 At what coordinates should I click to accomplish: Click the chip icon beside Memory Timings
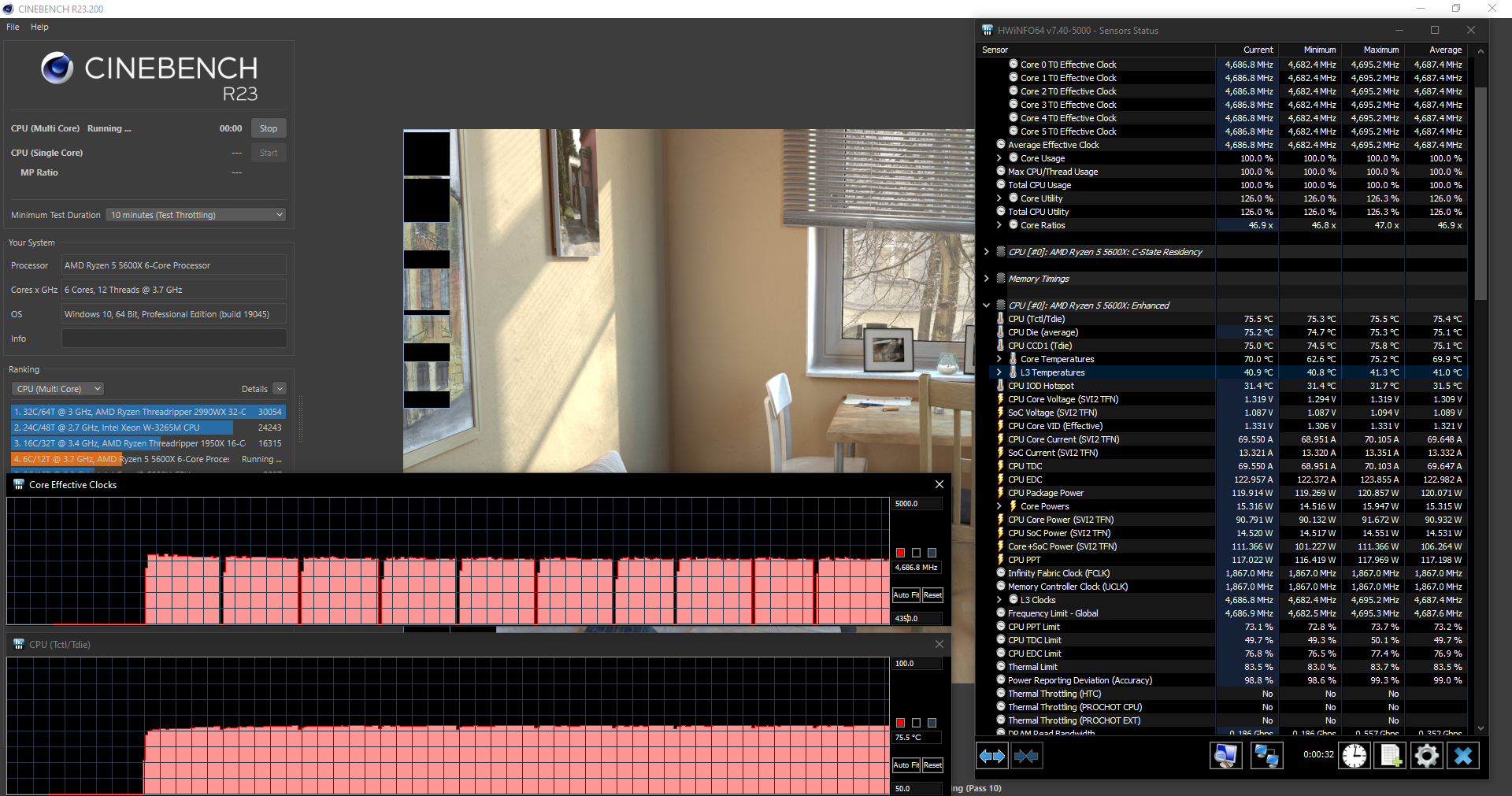1001,279
